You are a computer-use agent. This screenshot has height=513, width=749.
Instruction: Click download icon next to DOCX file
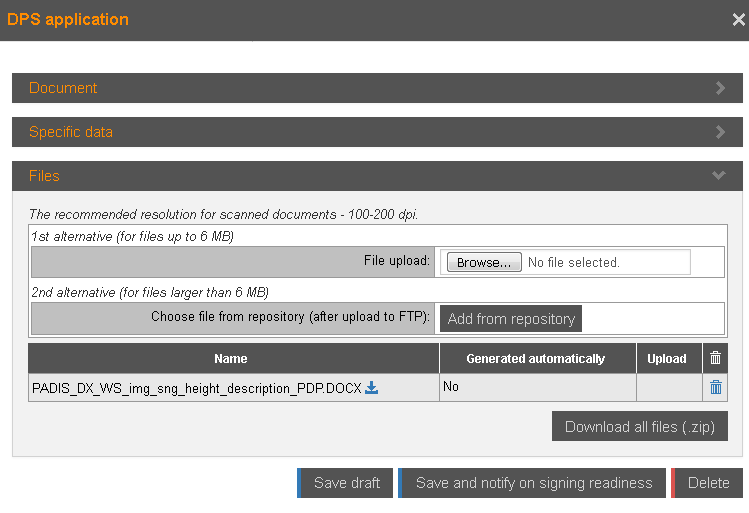371,388
